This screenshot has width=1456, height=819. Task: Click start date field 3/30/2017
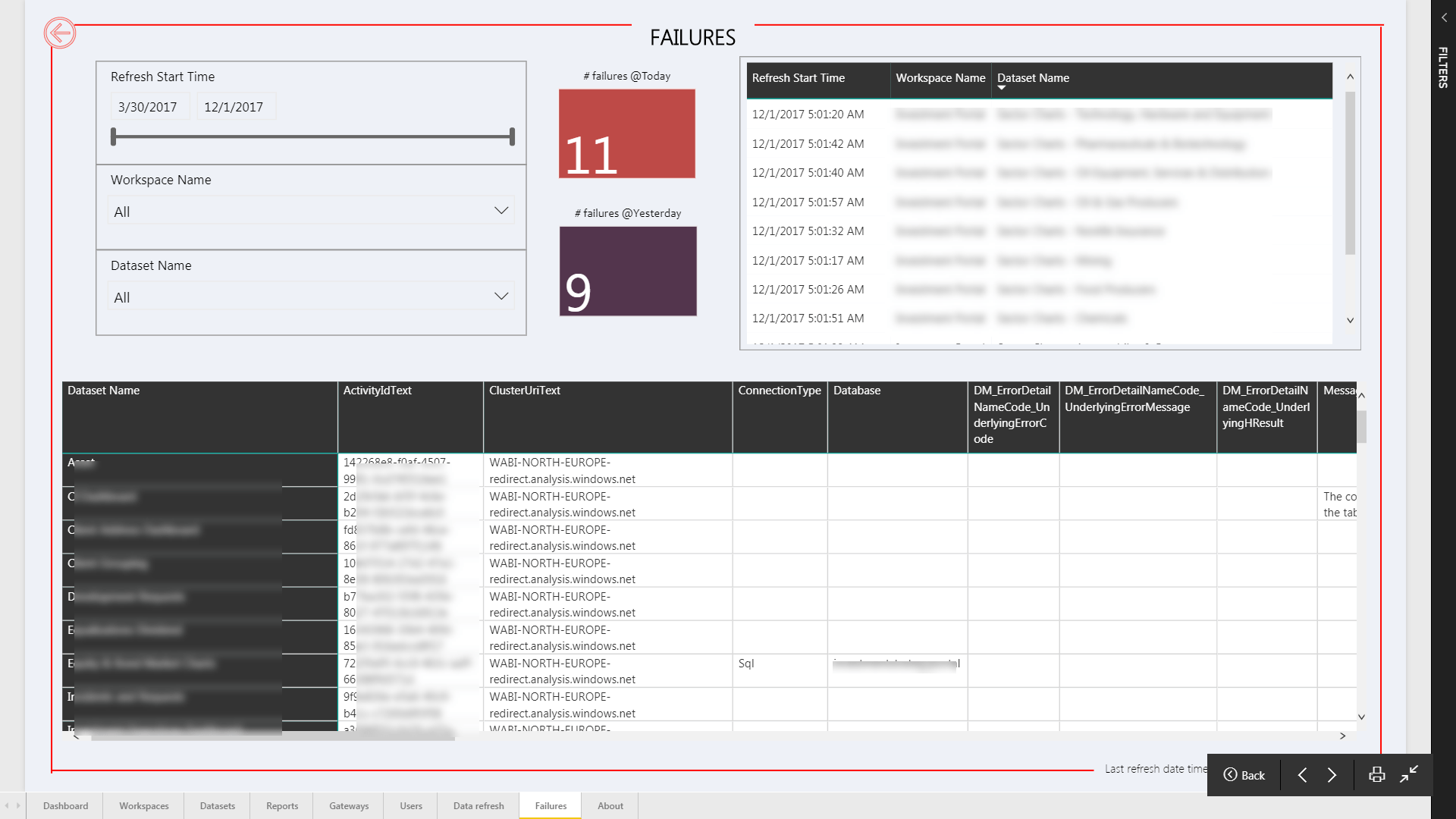[149, 107]
